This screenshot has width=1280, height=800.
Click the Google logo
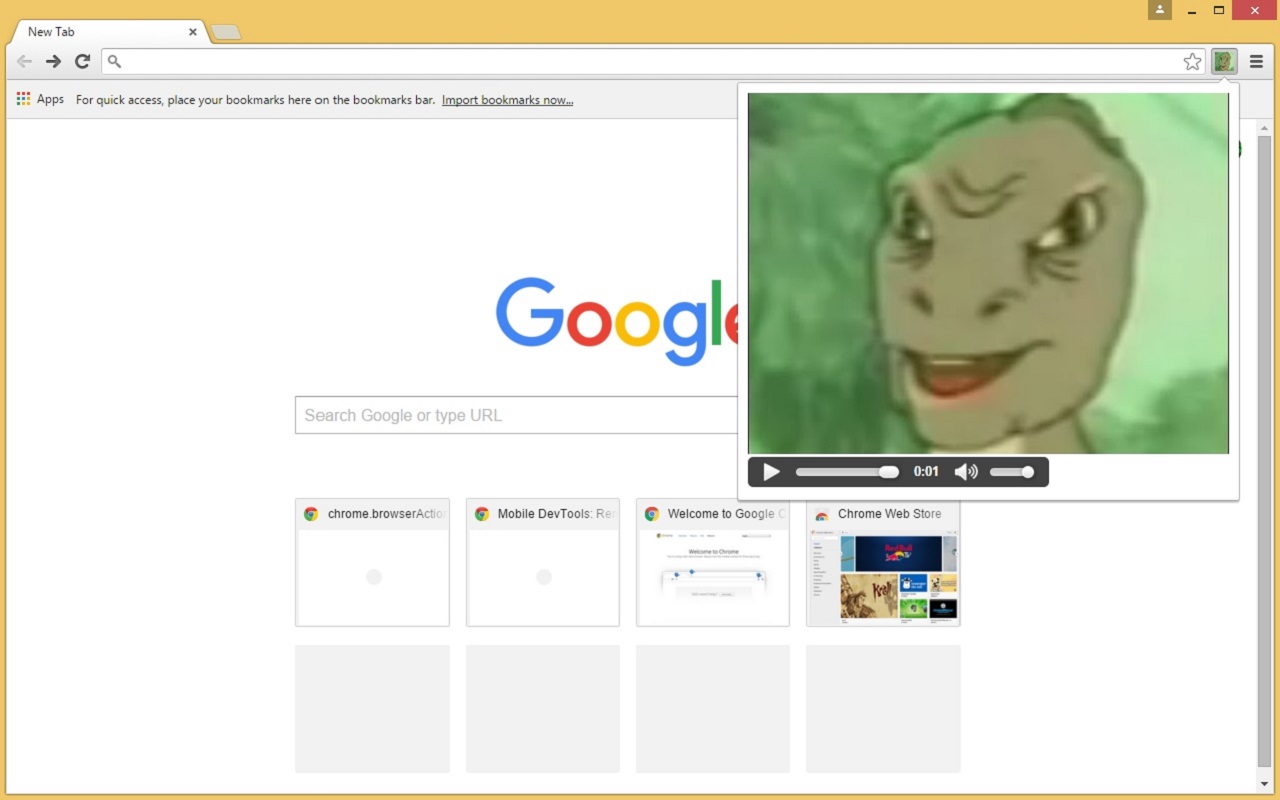click(x=617, y=320)
